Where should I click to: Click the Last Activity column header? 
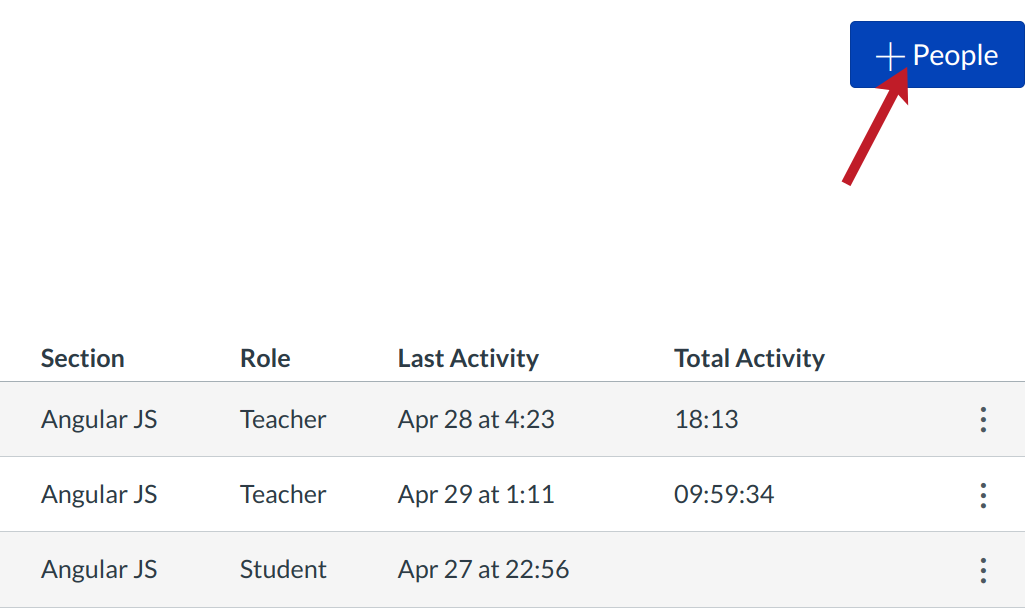[468, 358]
